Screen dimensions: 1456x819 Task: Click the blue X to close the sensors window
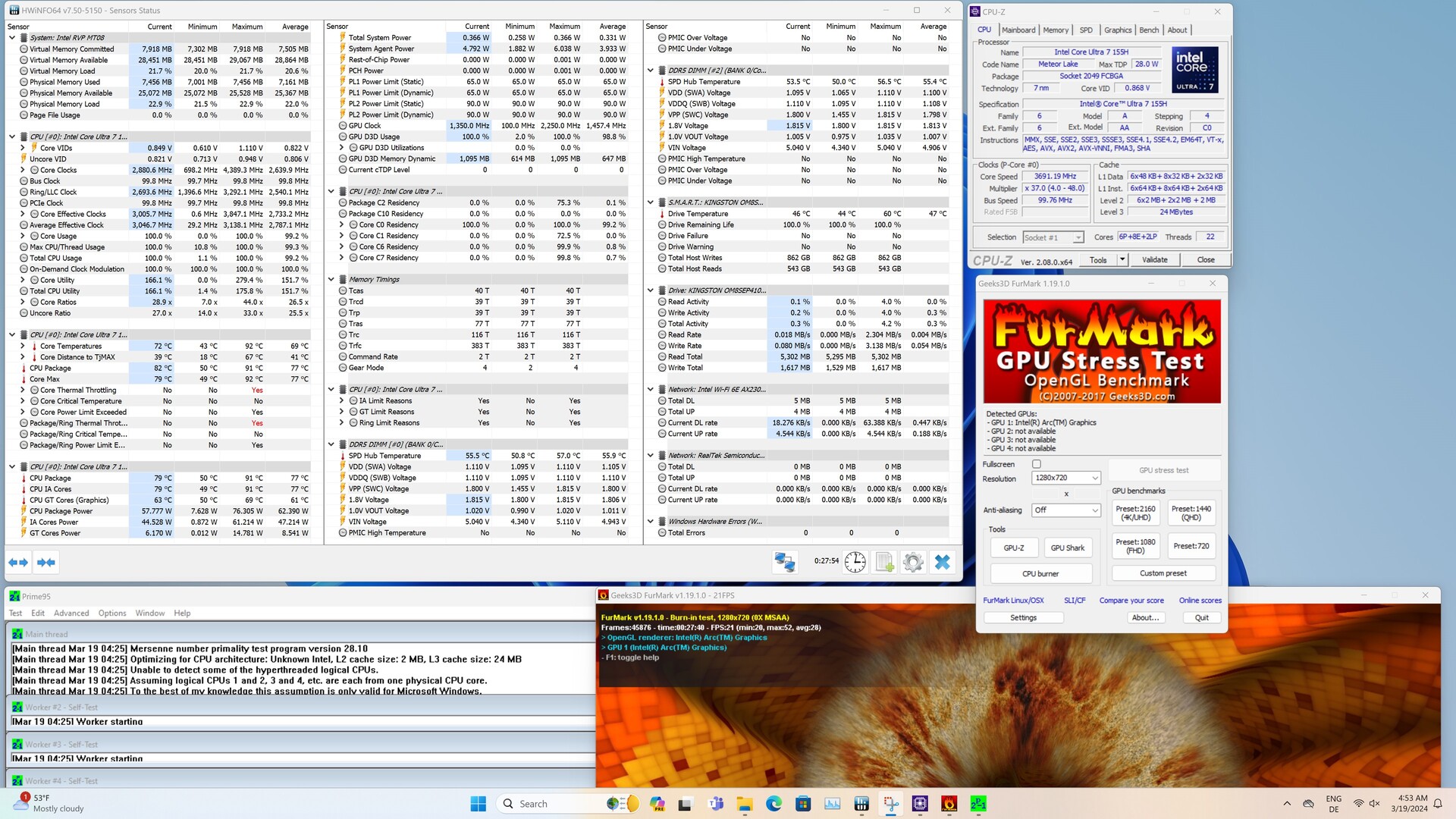pos(942,562)
